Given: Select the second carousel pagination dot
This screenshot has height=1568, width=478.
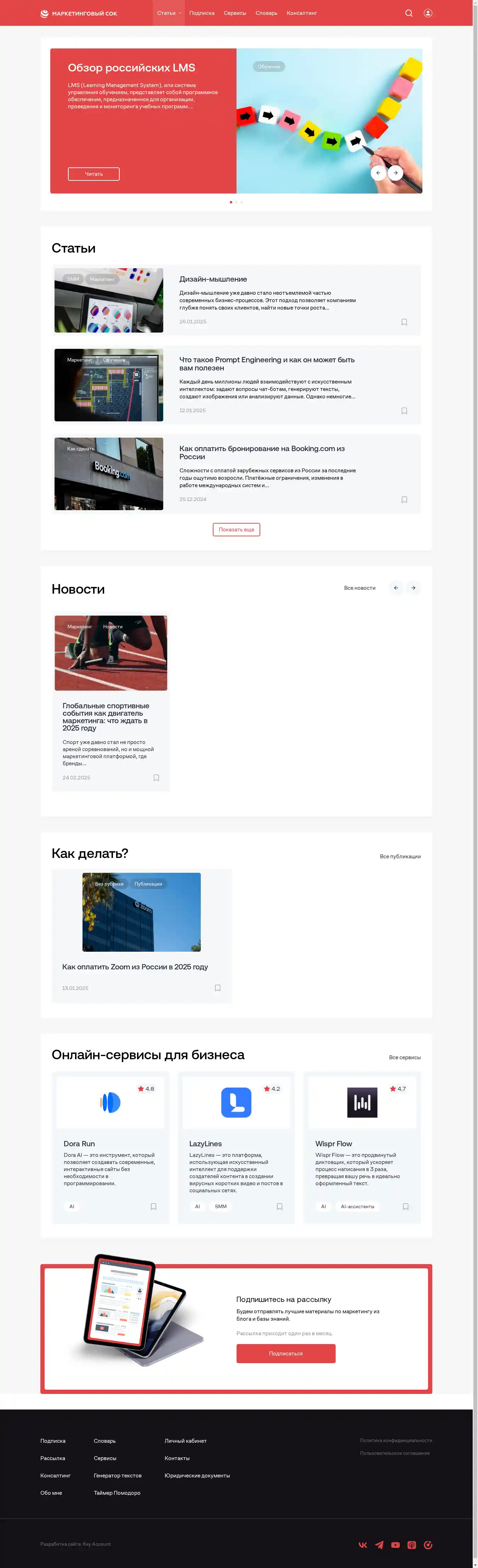Looking at the screenshot, I should coord(236,202).
